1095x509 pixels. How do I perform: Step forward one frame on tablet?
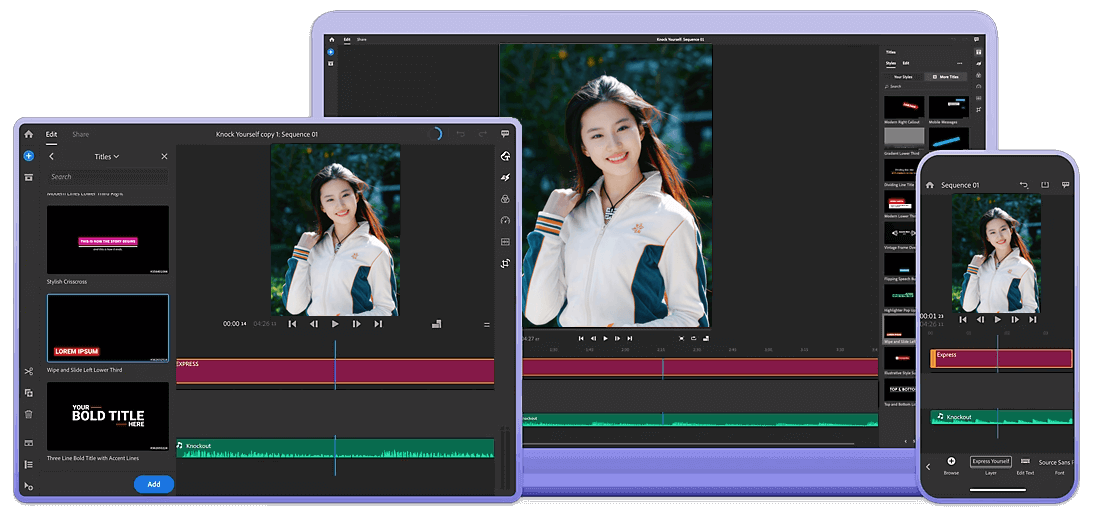pyautogui.click(x=356, y=324)
